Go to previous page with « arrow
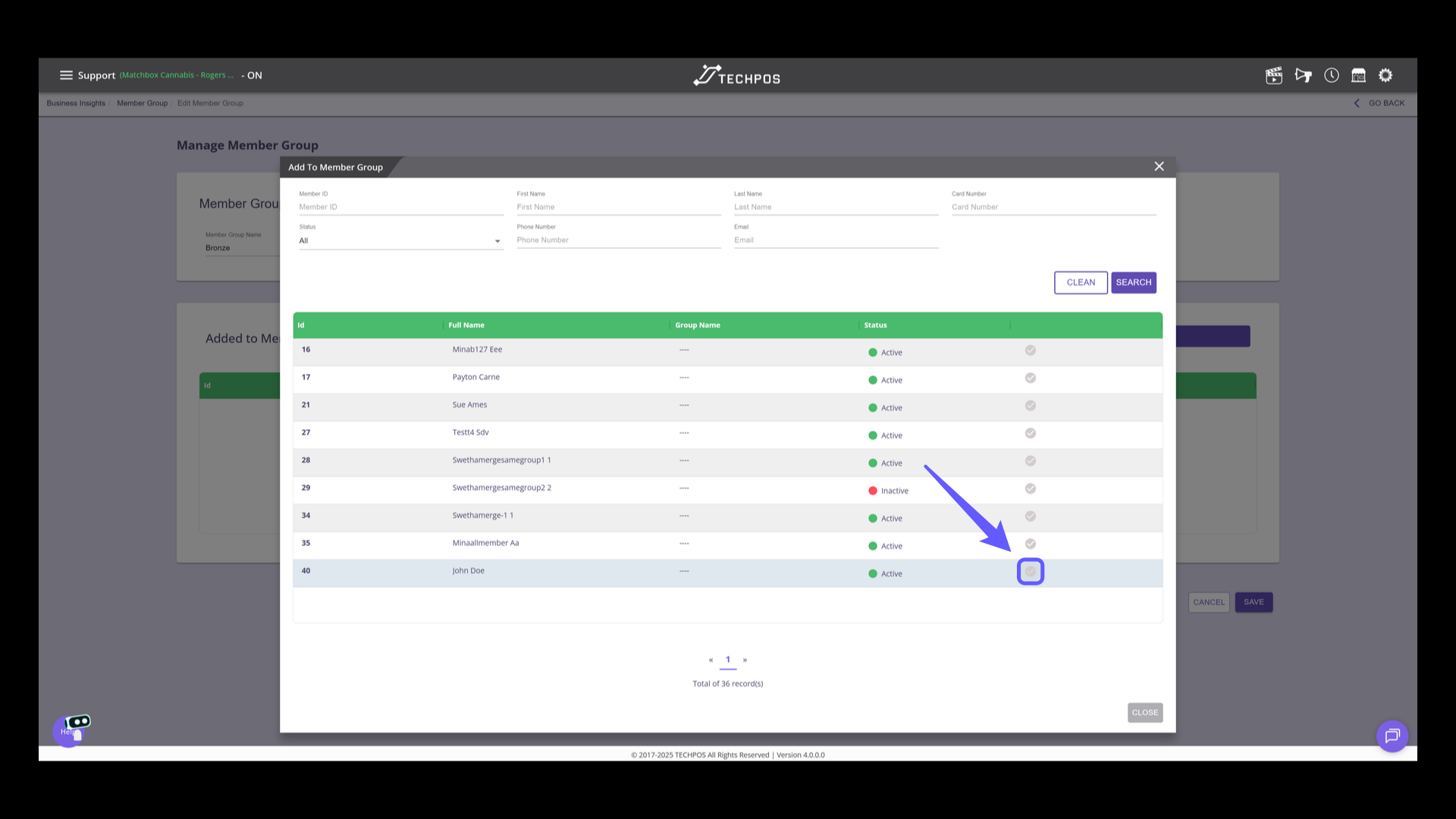Viewport: 1456px width, 819px height. [711, 660]
